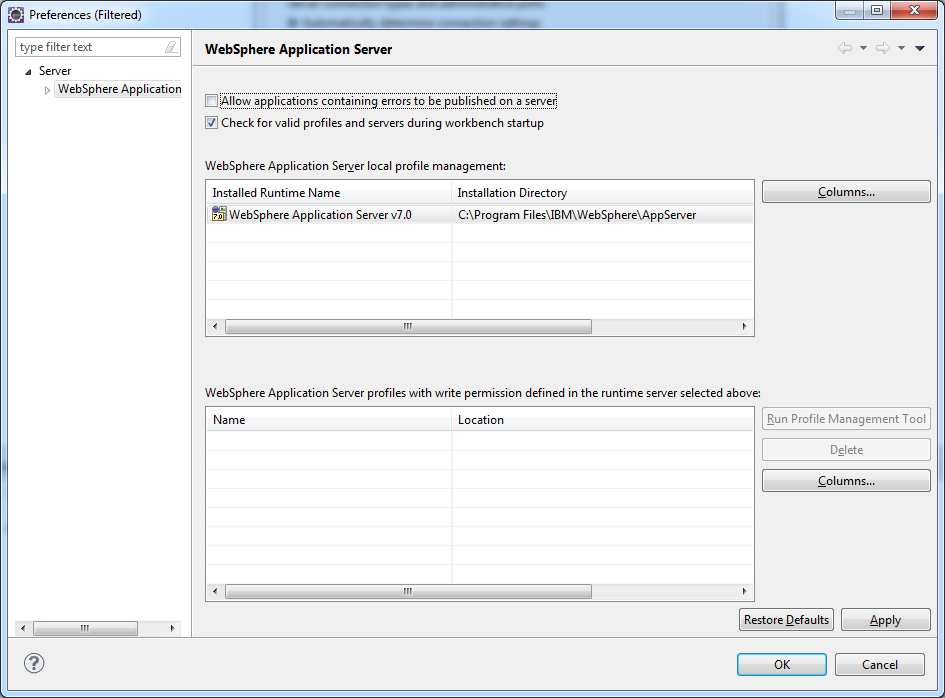The height and width of the screenshot is (698, 945).
Task: Click Columns button for runtime table
Action: point(846,192)
